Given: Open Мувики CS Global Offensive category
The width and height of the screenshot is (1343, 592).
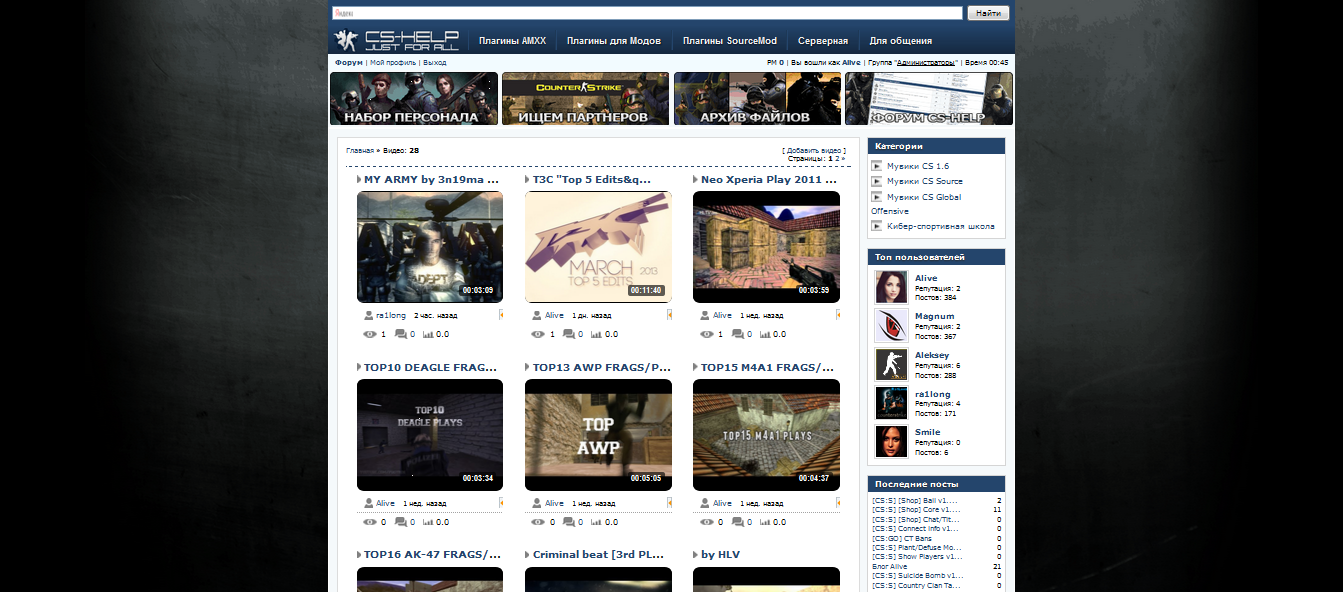Looking at the screenshot, I should (916, 204).
